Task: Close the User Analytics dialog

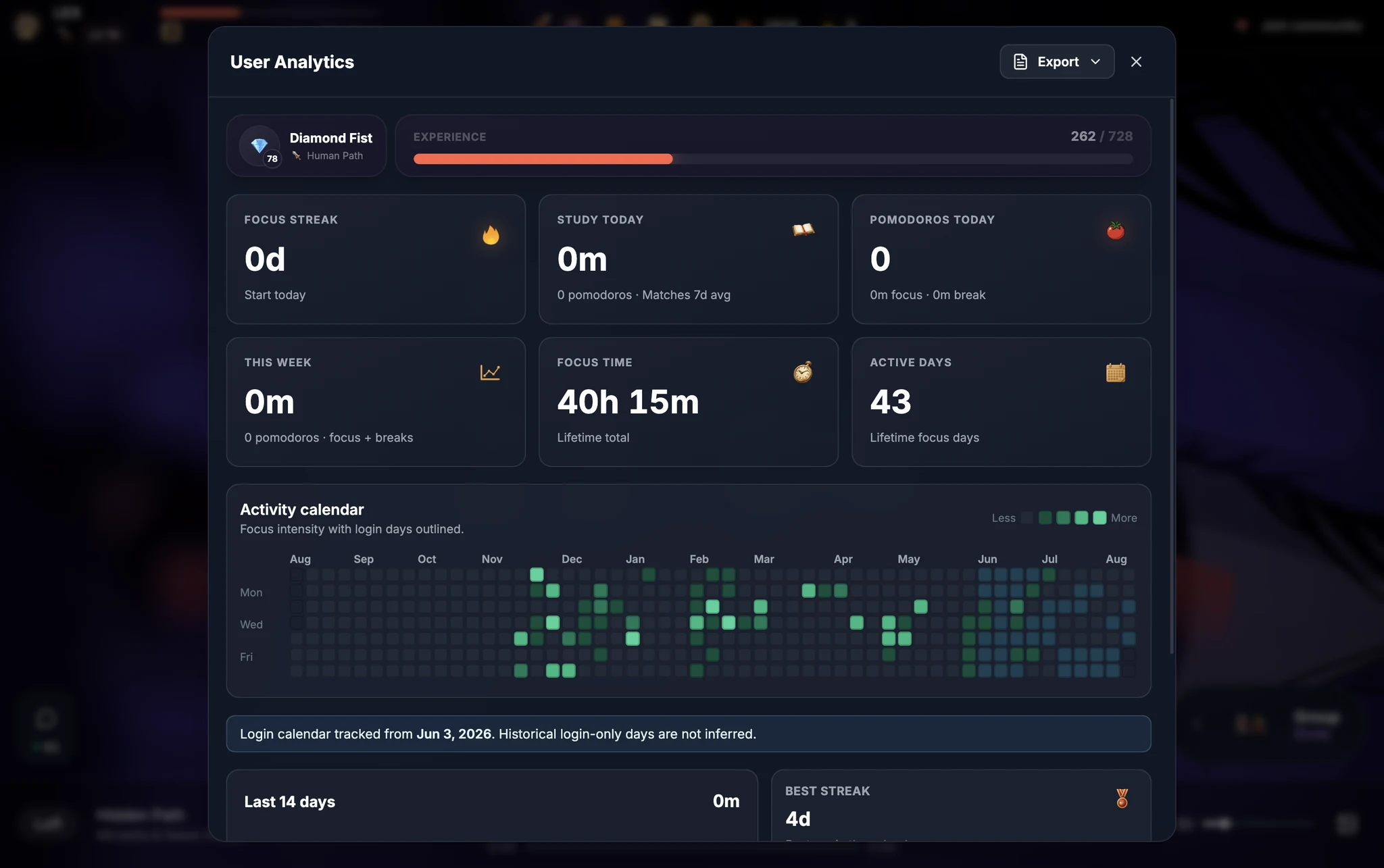Action: click(1136, 62)
